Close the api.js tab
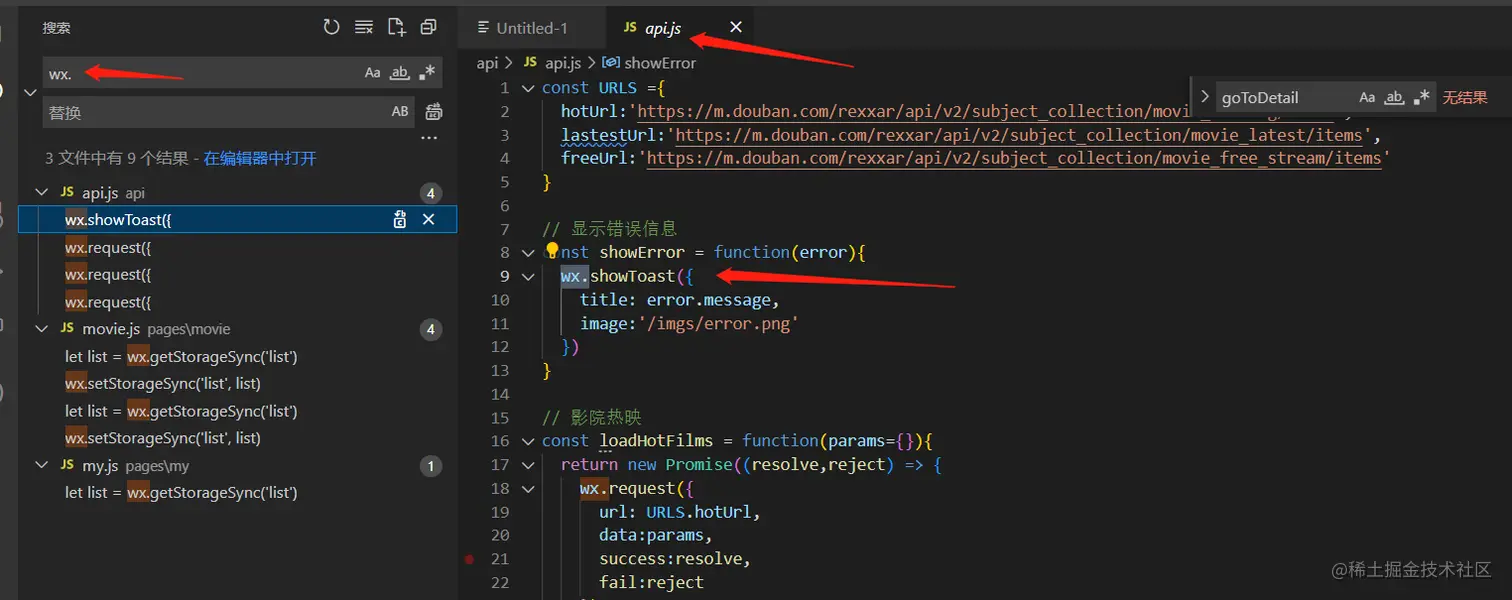 pyautogui.click(x=736, y=27)
